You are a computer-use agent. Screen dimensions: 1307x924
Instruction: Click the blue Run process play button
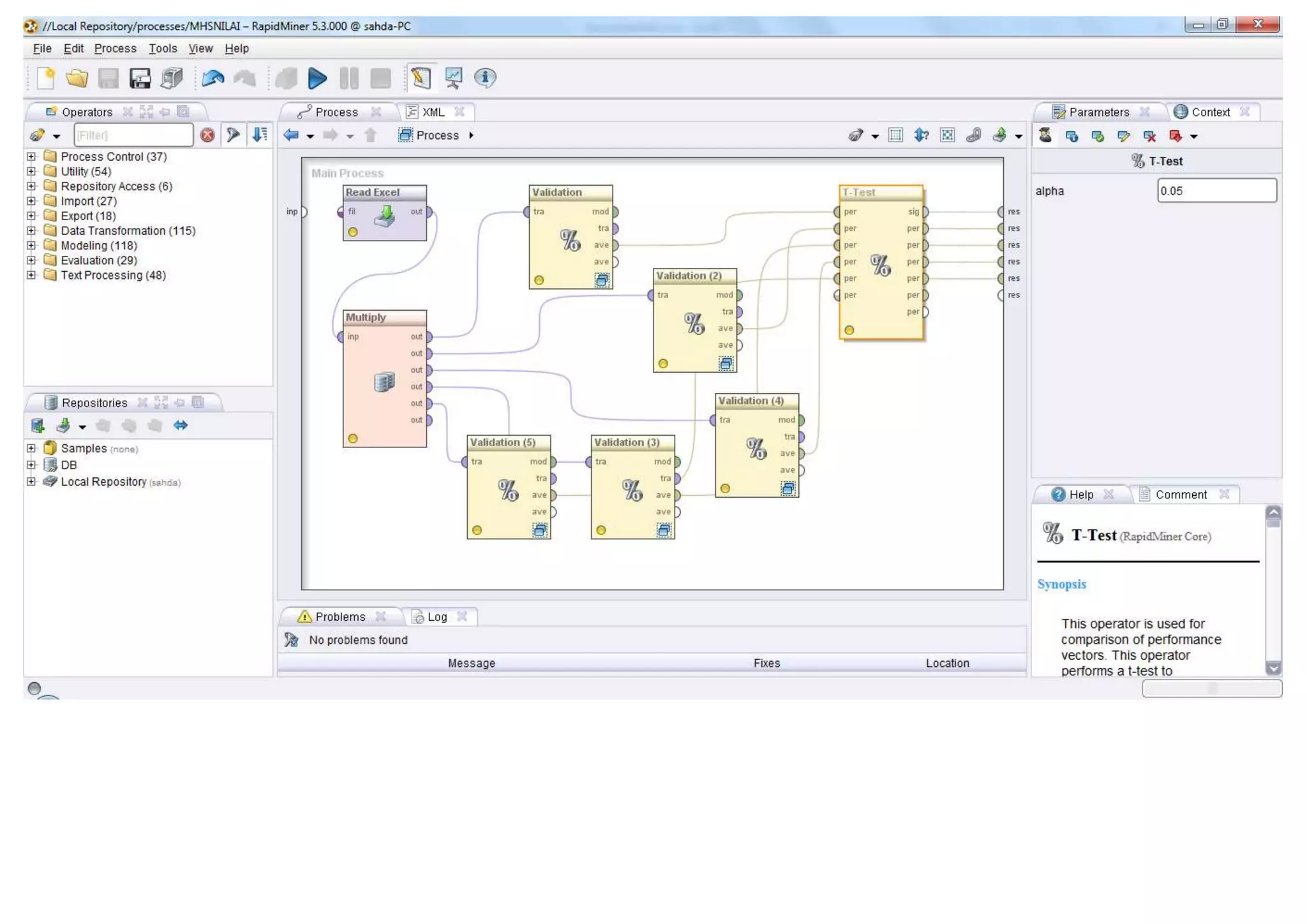click(x=317, y=78)
